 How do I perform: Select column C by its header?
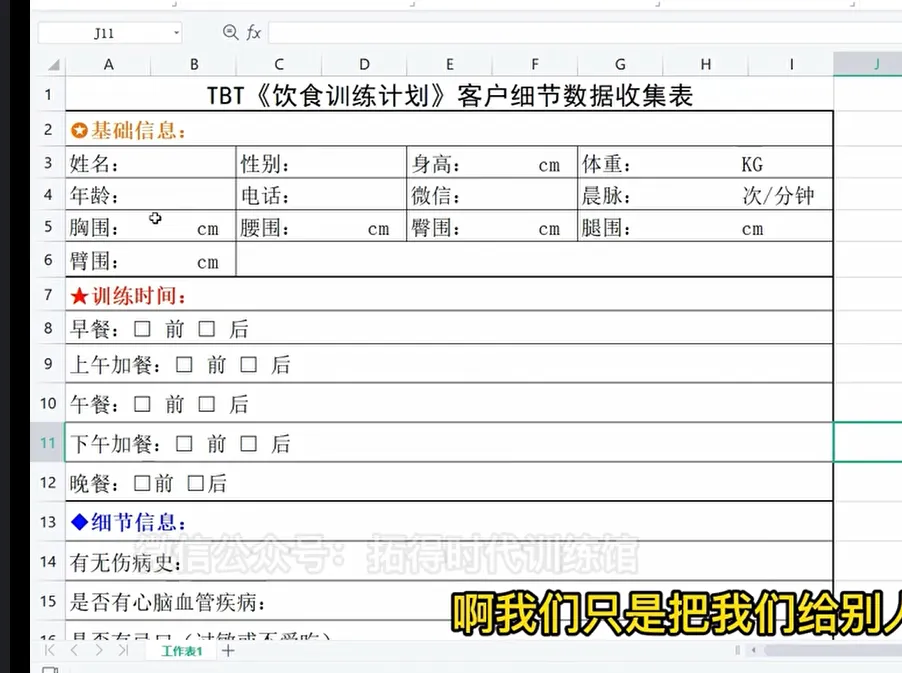click(x=279, y=64)
